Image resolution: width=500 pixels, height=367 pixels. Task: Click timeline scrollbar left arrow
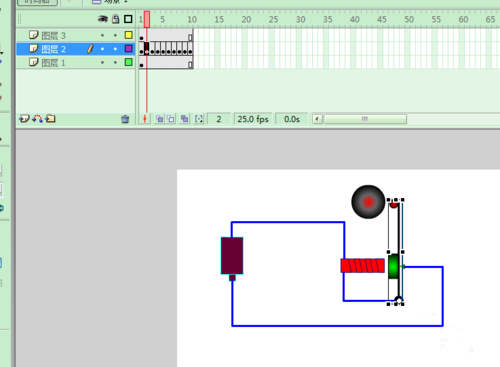[317, 119]
